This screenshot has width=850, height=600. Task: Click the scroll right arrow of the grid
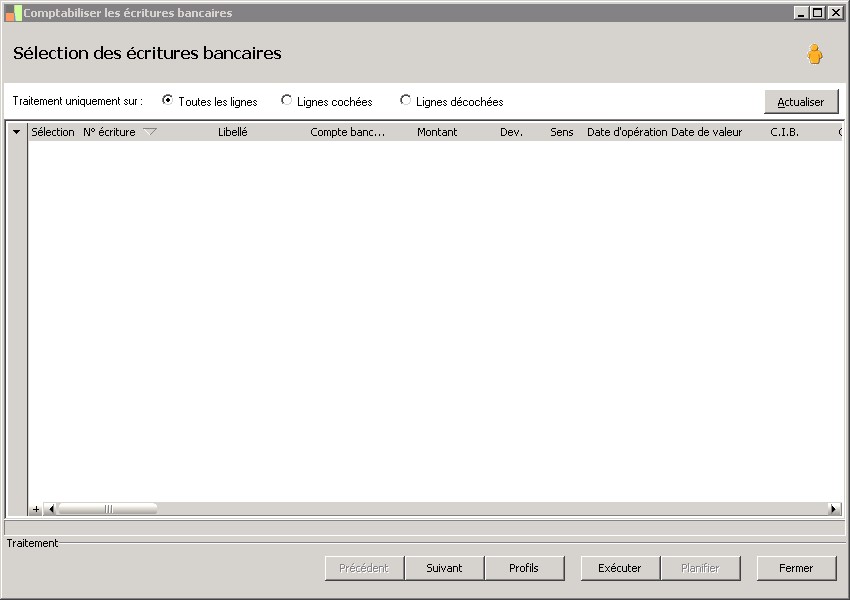point(834,509)
